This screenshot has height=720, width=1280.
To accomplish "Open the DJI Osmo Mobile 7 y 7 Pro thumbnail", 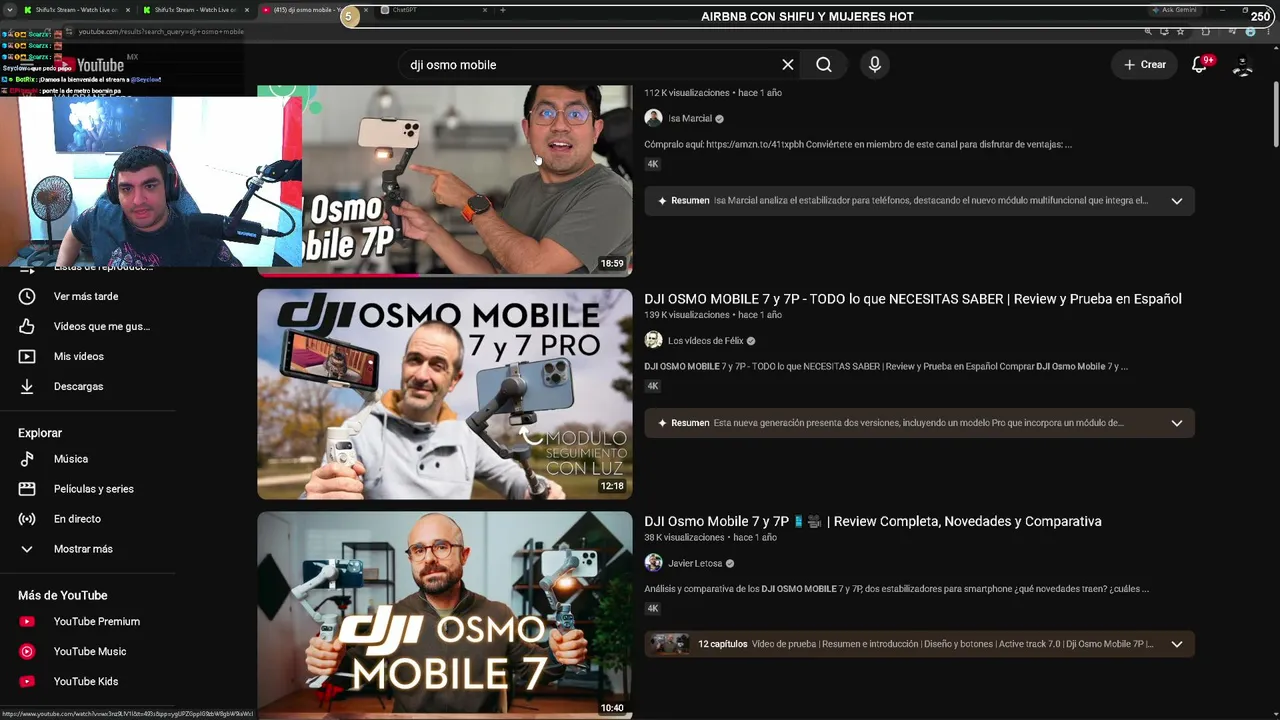I will (445, 394).
